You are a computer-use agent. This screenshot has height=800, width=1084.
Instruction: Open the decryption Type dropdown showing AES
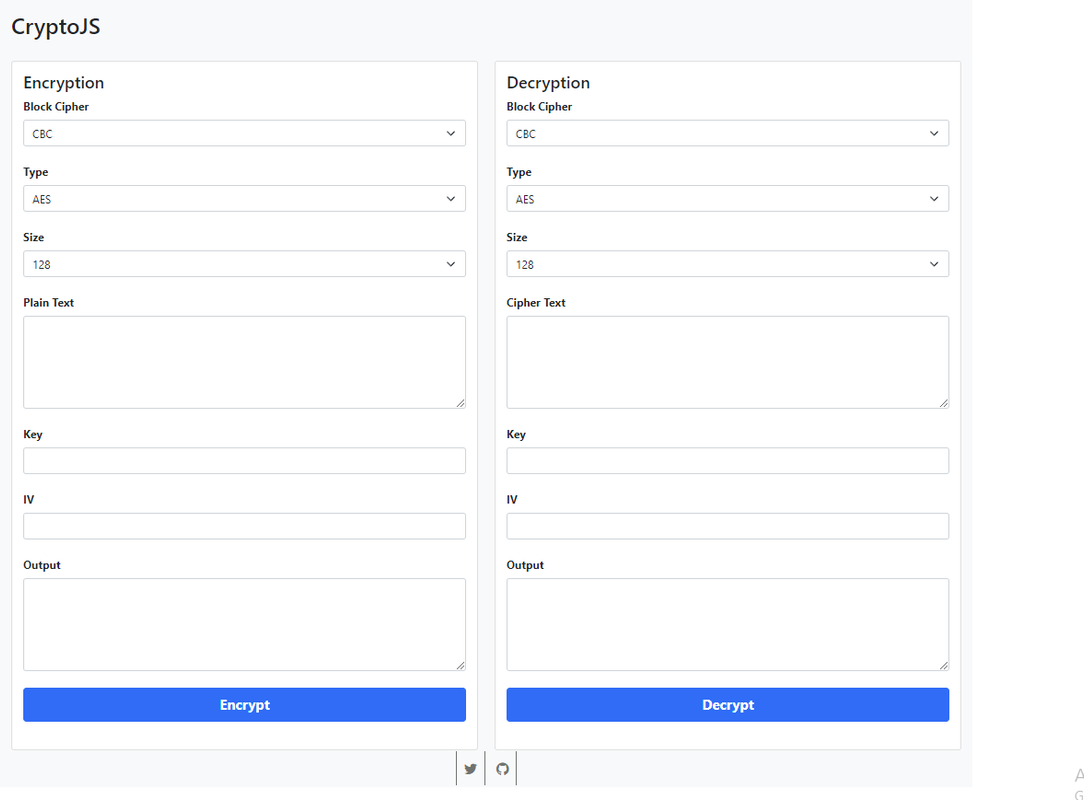pos(727,198)
